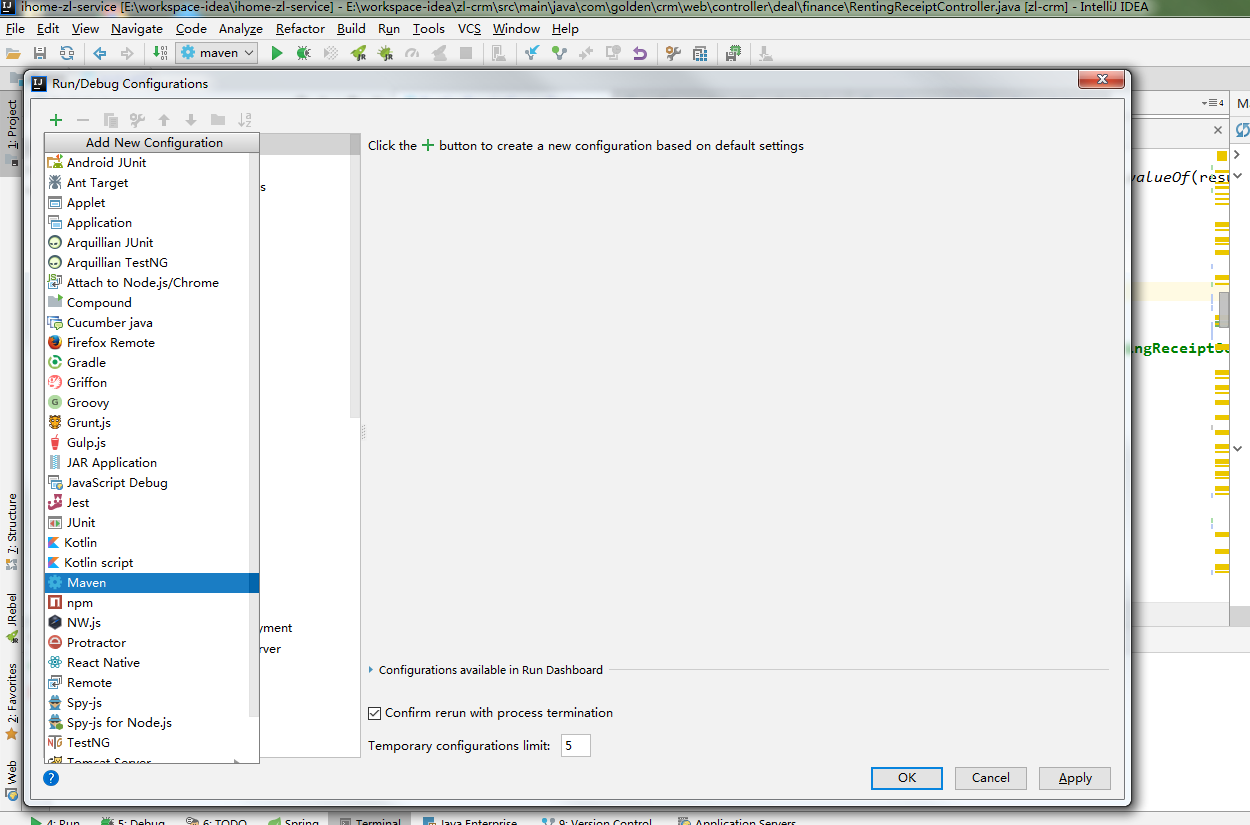Click the Open folder icon in main toolbar
This screenshot has height=825, width=1250.
pyautogui.click(x=14, y=53)
